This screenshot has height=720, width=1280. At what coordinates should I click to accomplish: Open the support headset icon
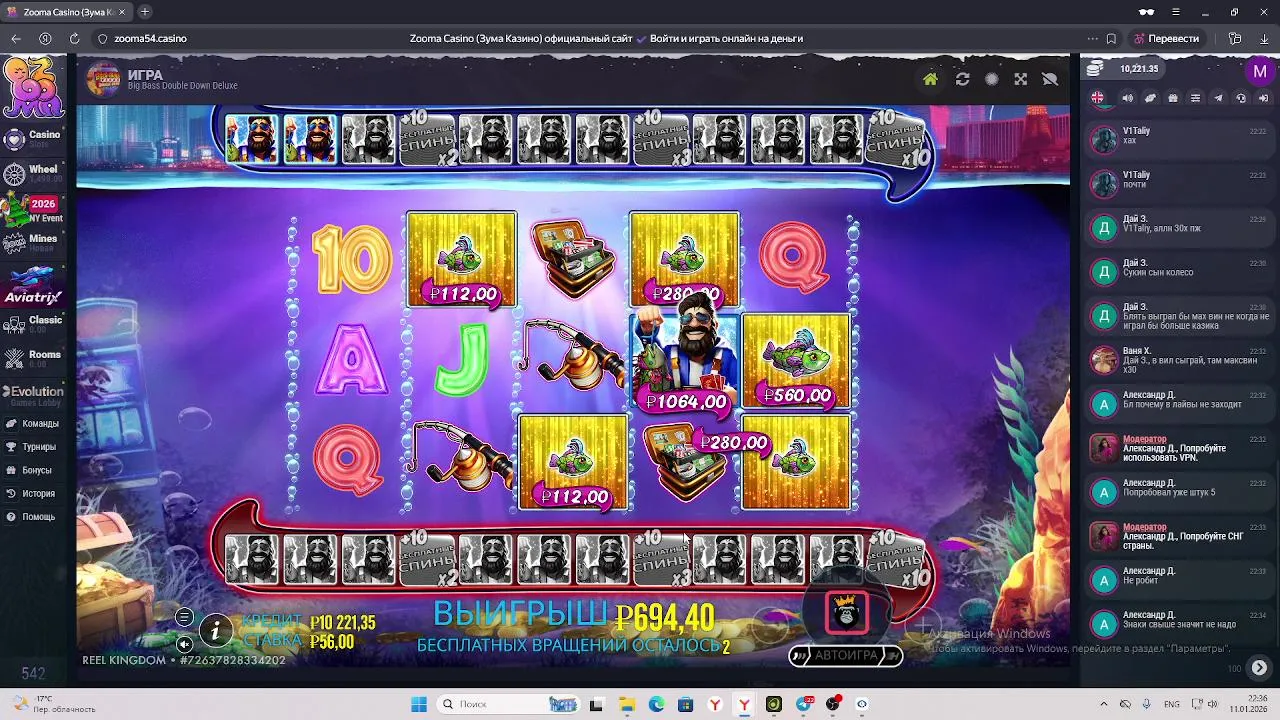click(x=1241, y=98)
